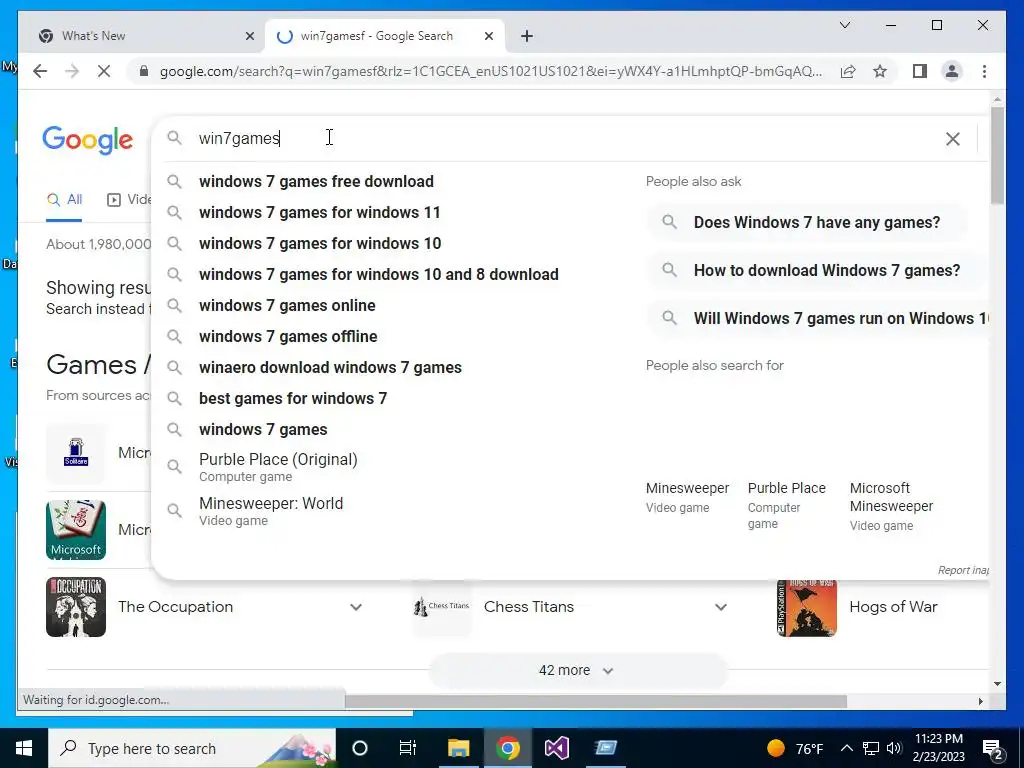1024x768 pixels.
Task: Select the All results tab
Action: pyautogui.click(x=64, y=200)
